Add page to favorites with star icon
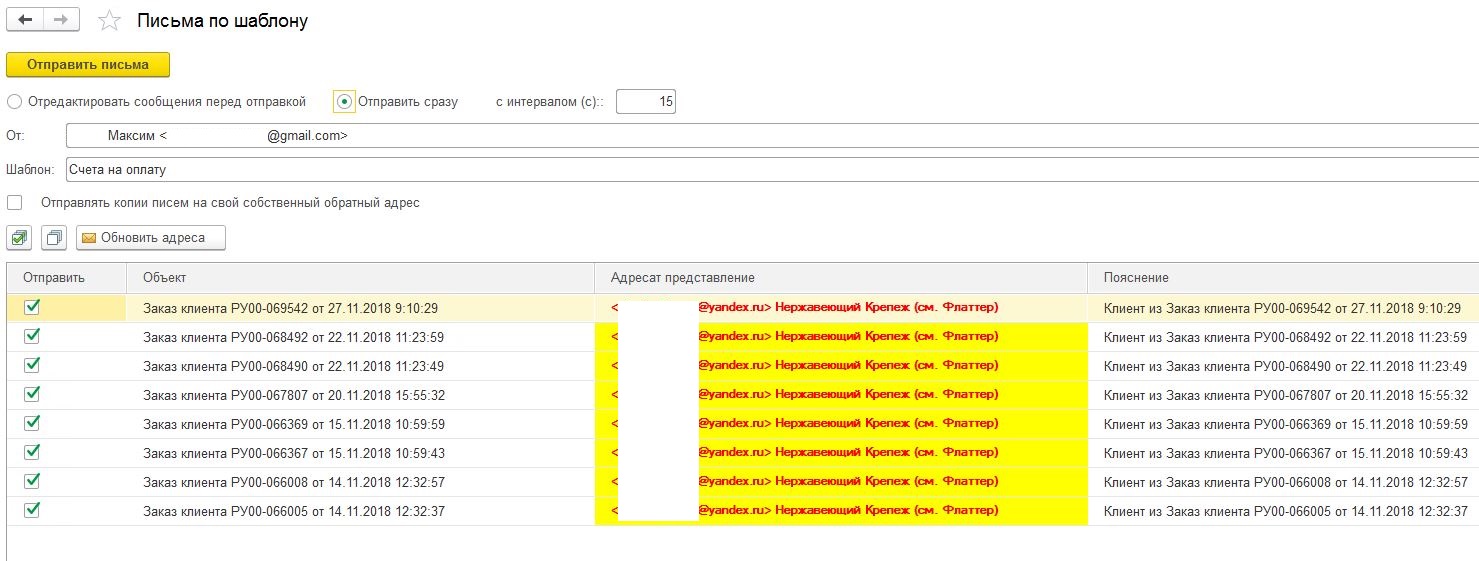This screenshot has height=561, width=1479. [109, 21]
